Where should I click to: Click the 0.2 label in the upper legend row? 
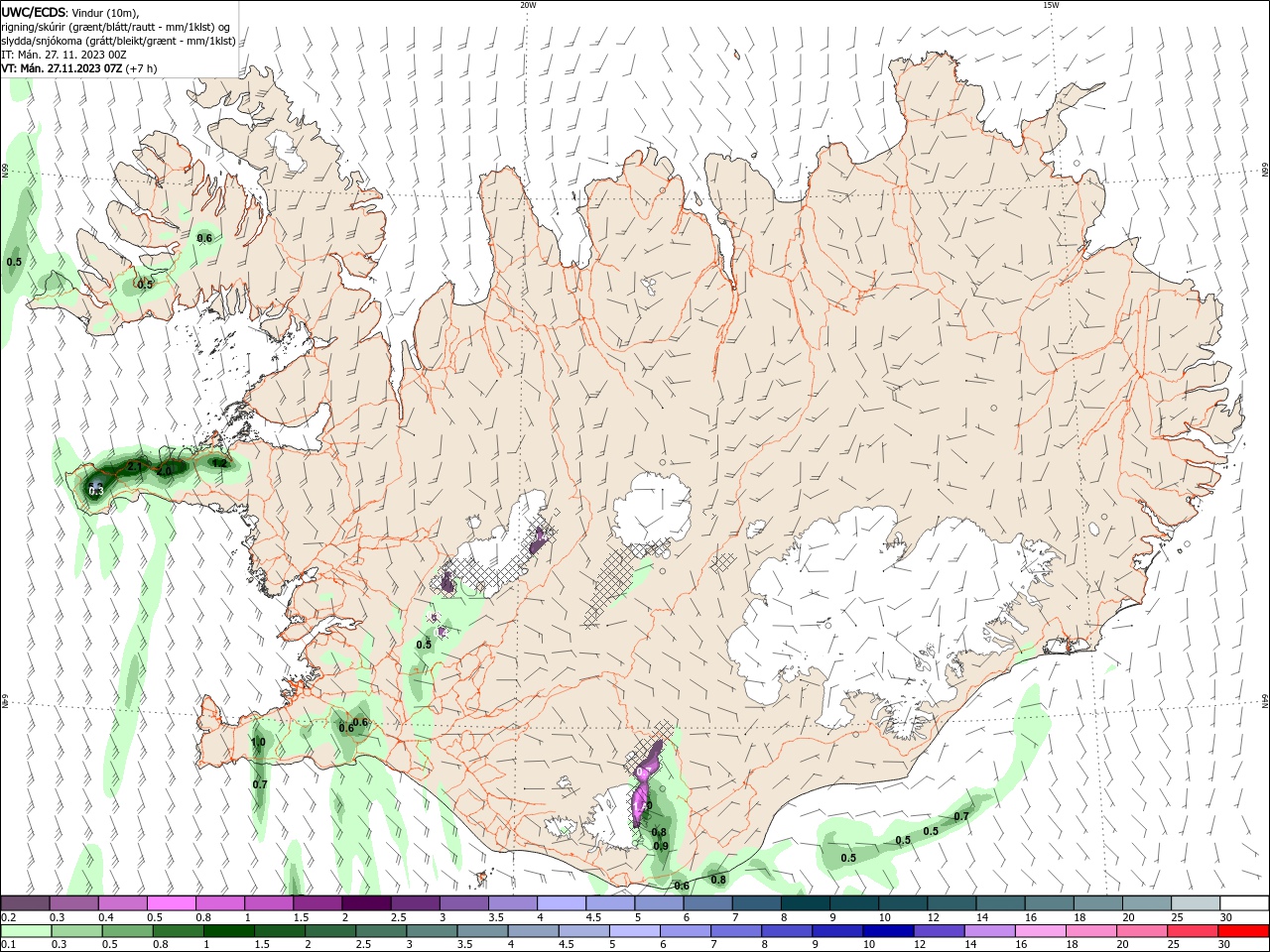click(8, 918)
